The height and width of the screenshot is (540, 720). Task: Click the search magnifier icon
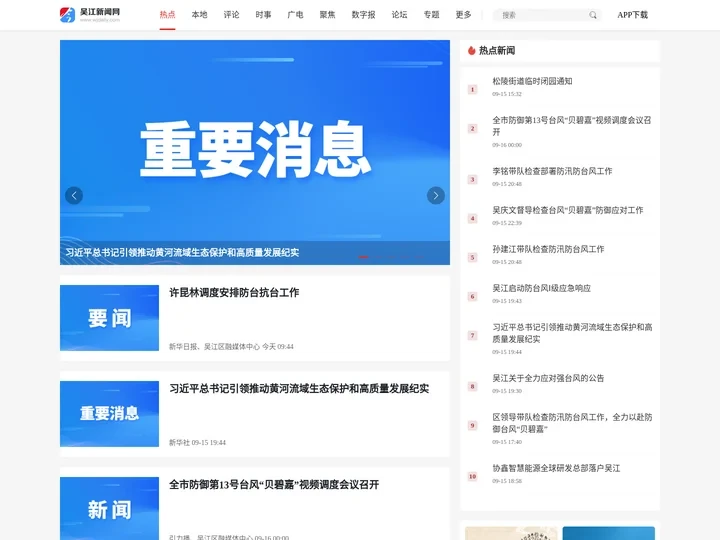point(593,15)
